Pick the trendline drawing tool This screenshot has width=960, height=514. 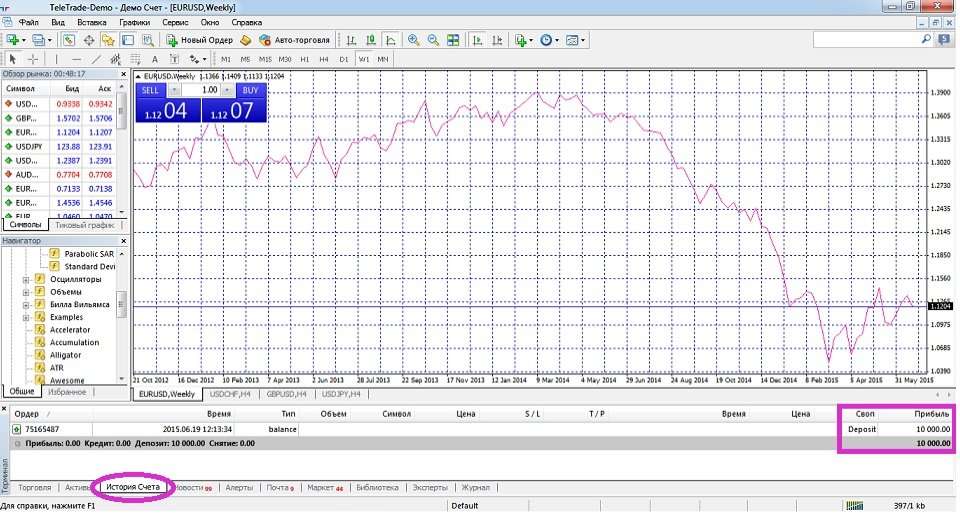96,59
